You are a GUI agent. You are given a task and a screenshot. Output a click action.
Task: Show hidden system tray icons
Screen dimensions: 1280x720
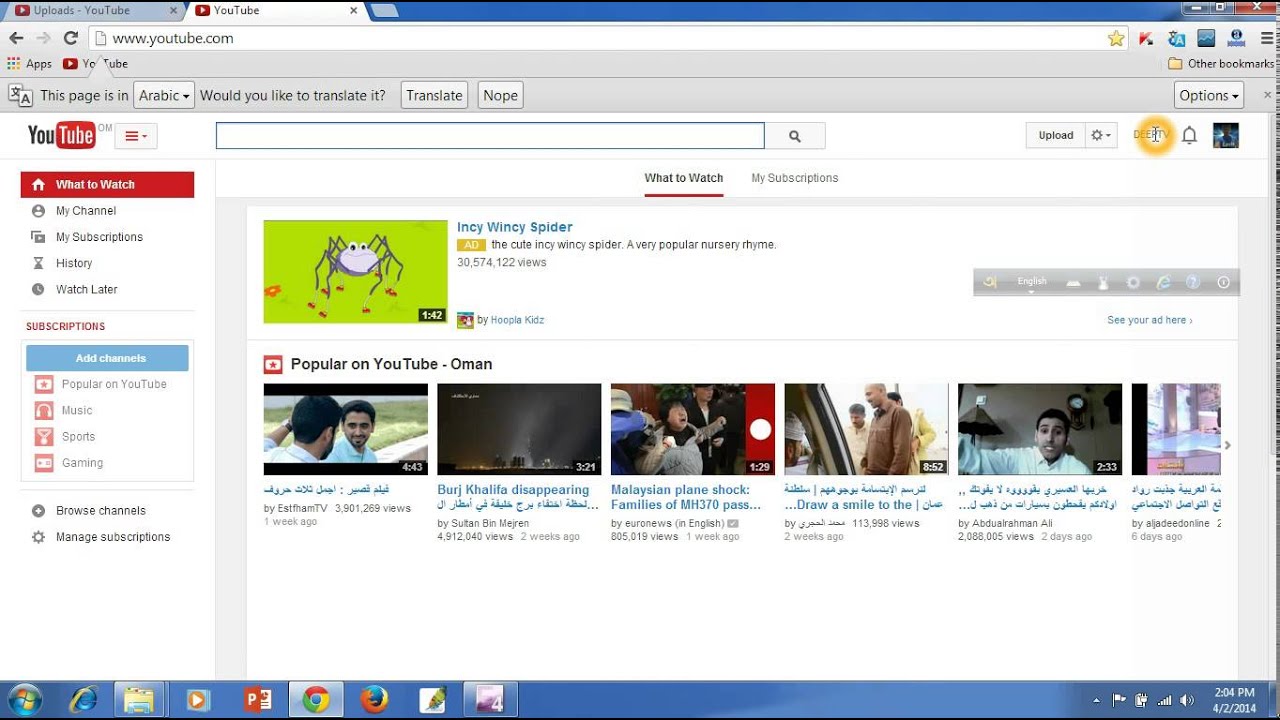click(x=1096, y=700)
